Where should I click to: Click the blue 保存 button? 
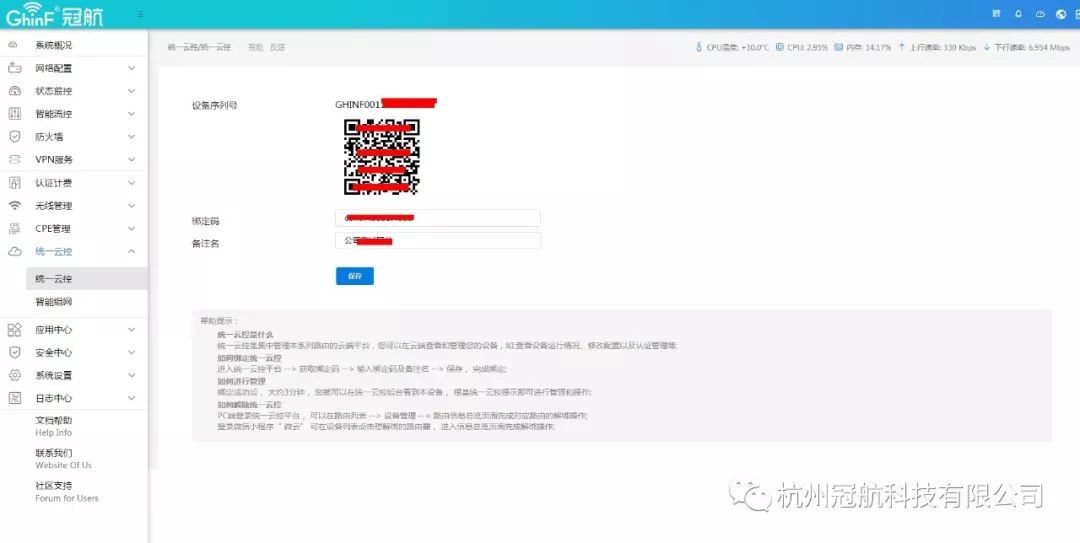click(355, 276)
